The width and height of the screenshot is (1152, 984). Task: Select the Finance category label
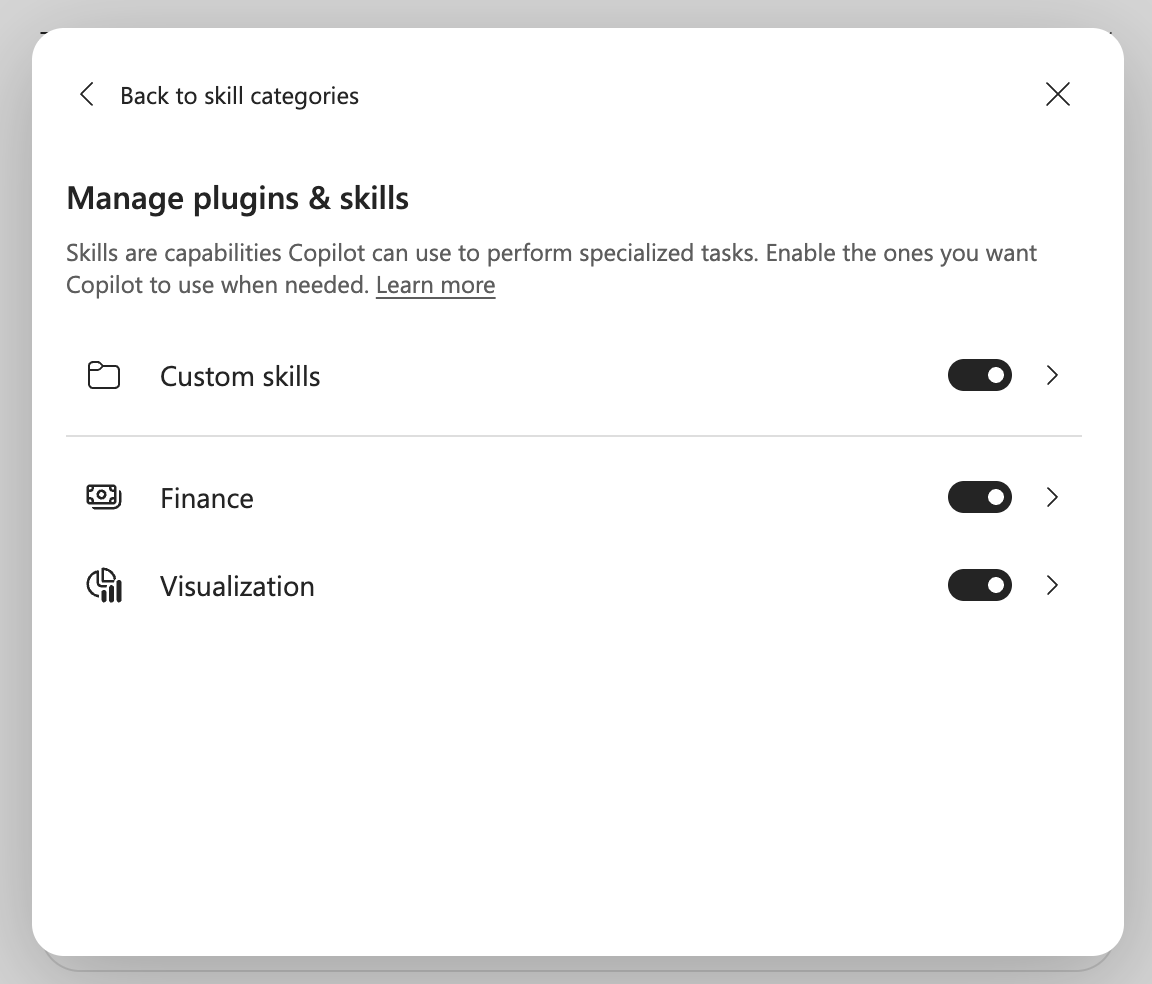(x=207, y=498)
